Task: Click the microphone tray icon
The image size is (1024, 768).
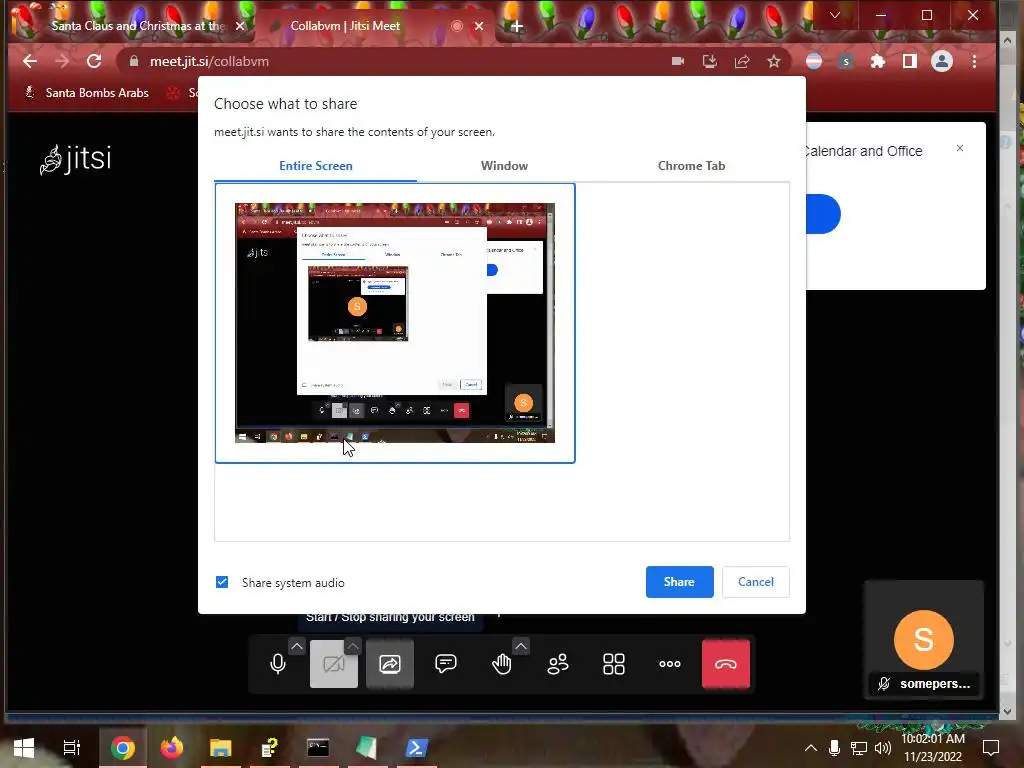Action: 834,748
